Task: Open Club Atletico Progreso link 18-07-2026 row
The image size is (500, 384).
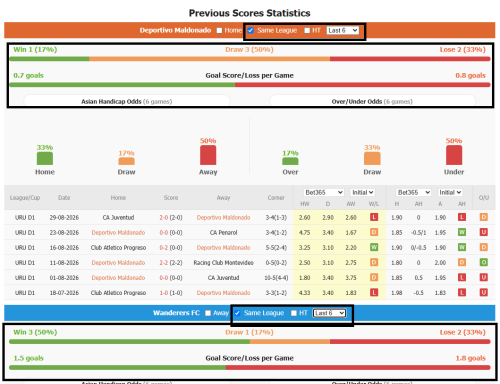Action: [x=118, y=293]
